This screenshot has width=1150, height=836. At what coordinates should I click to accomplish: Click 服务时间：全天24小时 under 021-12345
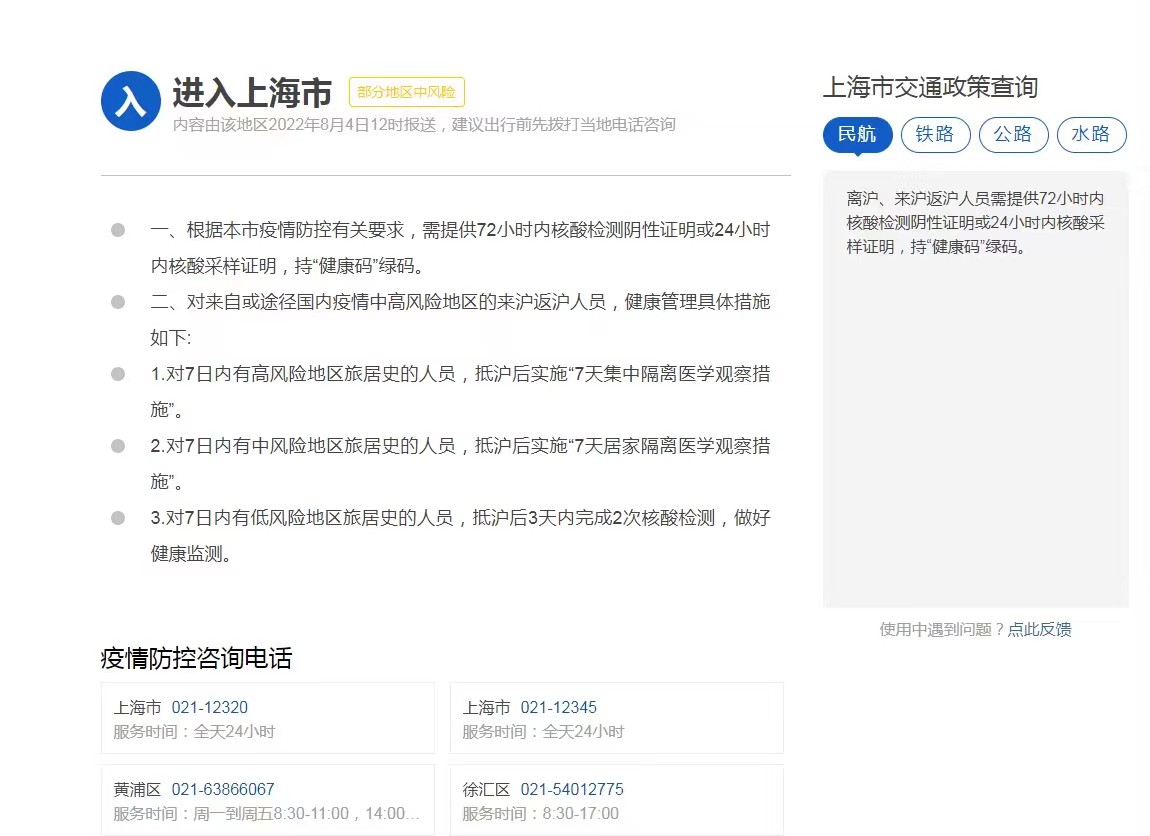(543, 732)
